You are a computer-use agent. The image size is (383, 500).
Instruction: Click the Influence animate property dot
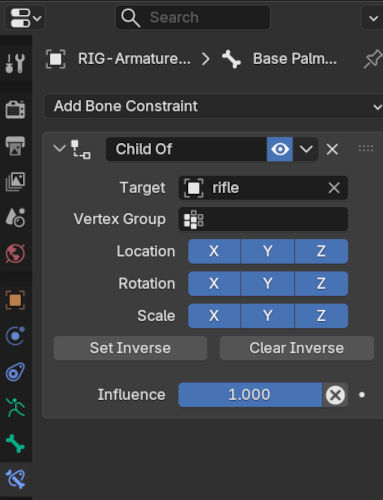tap(362, 395)
